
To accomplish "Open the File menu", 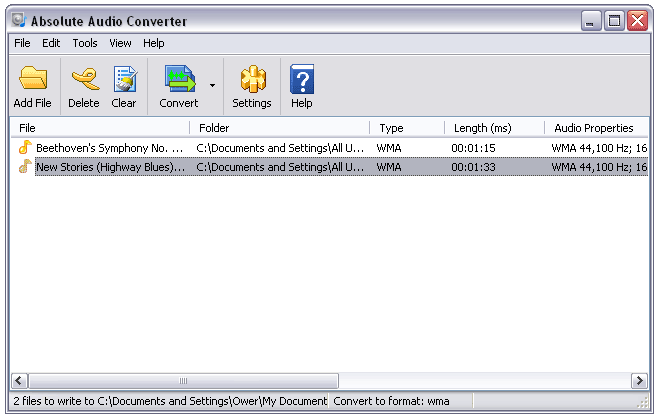I will pyautogui.click(x=22, y=43).
